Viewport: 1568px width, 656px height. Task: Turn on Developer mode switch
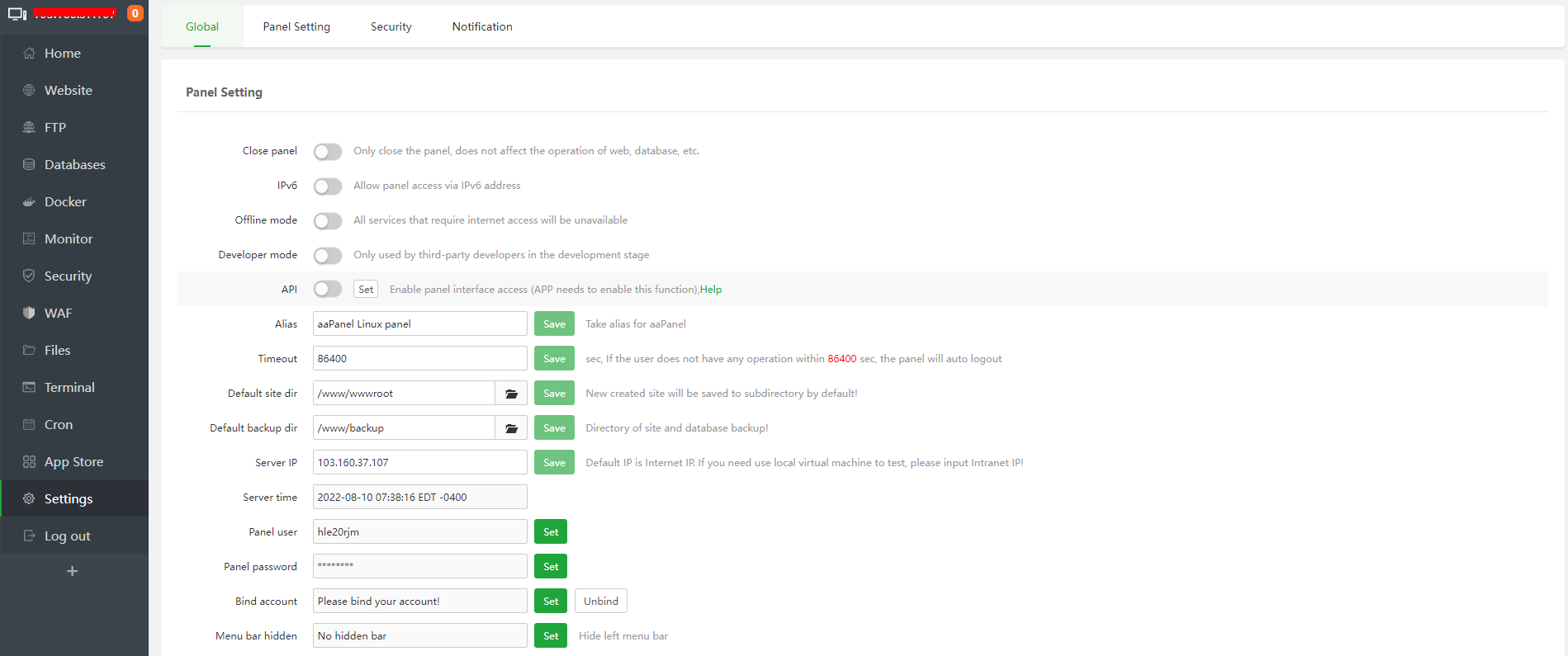coord(328,256)
